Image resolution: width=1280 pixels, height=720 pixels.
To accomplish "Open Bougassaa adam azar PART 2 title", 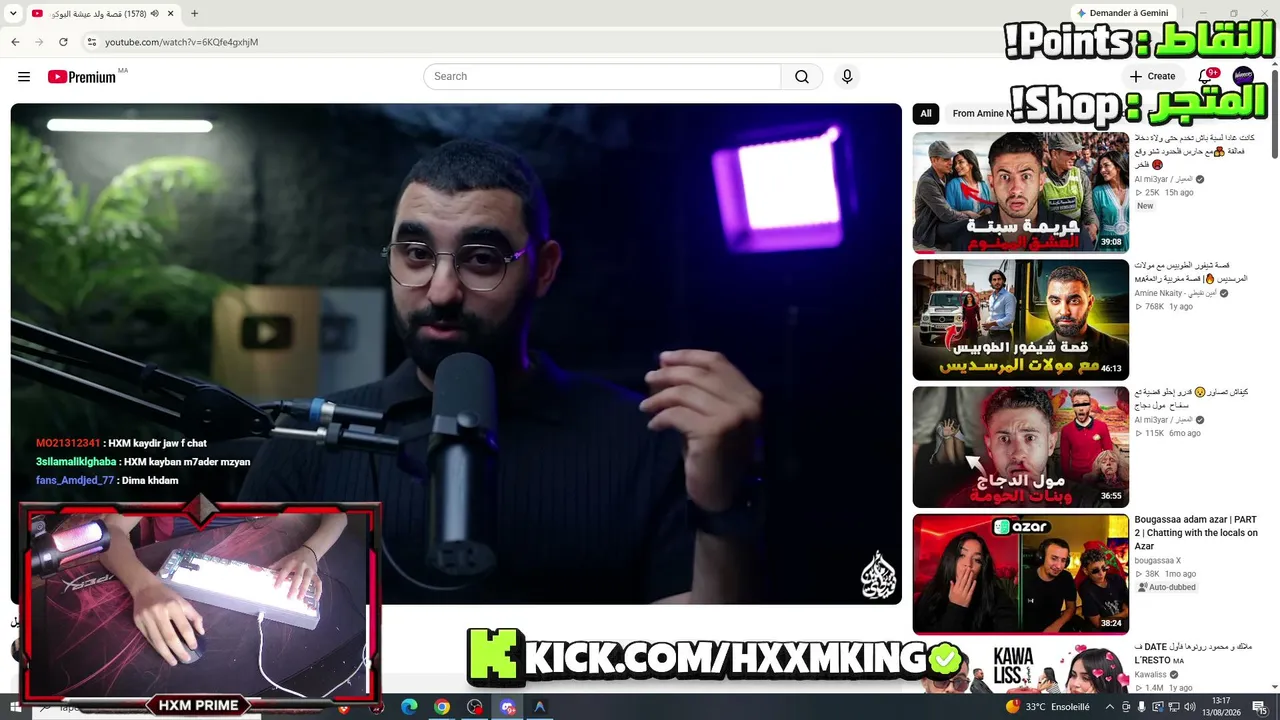I will [x=1196, y=533].
